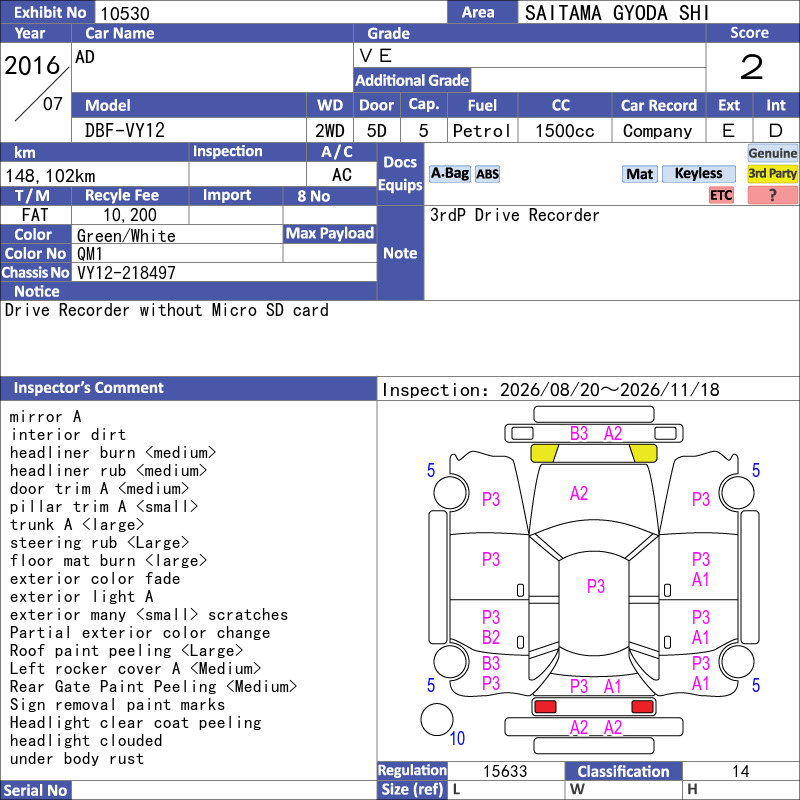Click the classification value 14

click(740, 771)
